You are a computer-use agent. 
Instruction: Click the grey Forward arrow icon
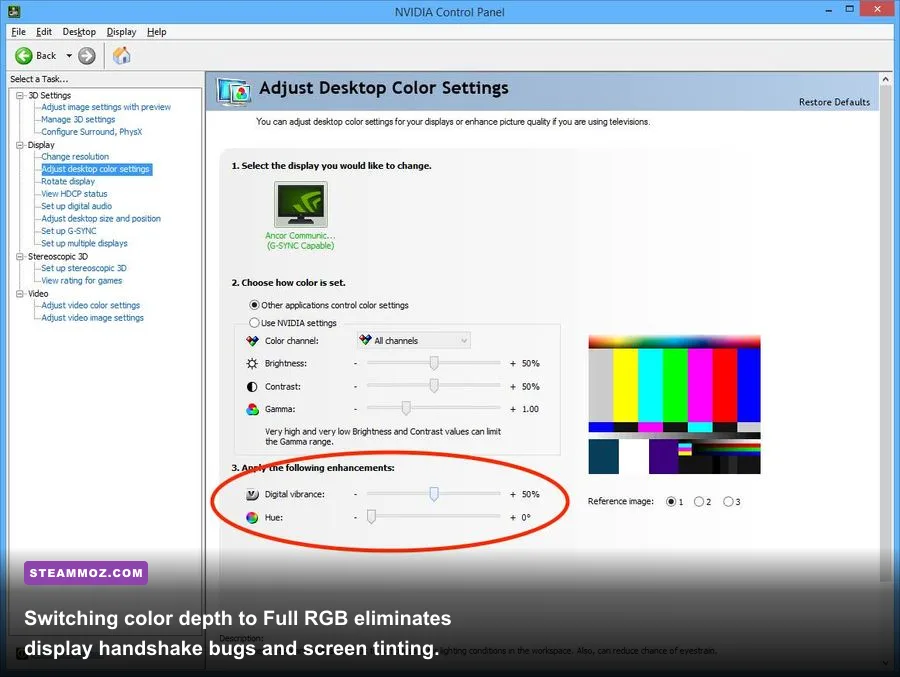click(87, 56)
